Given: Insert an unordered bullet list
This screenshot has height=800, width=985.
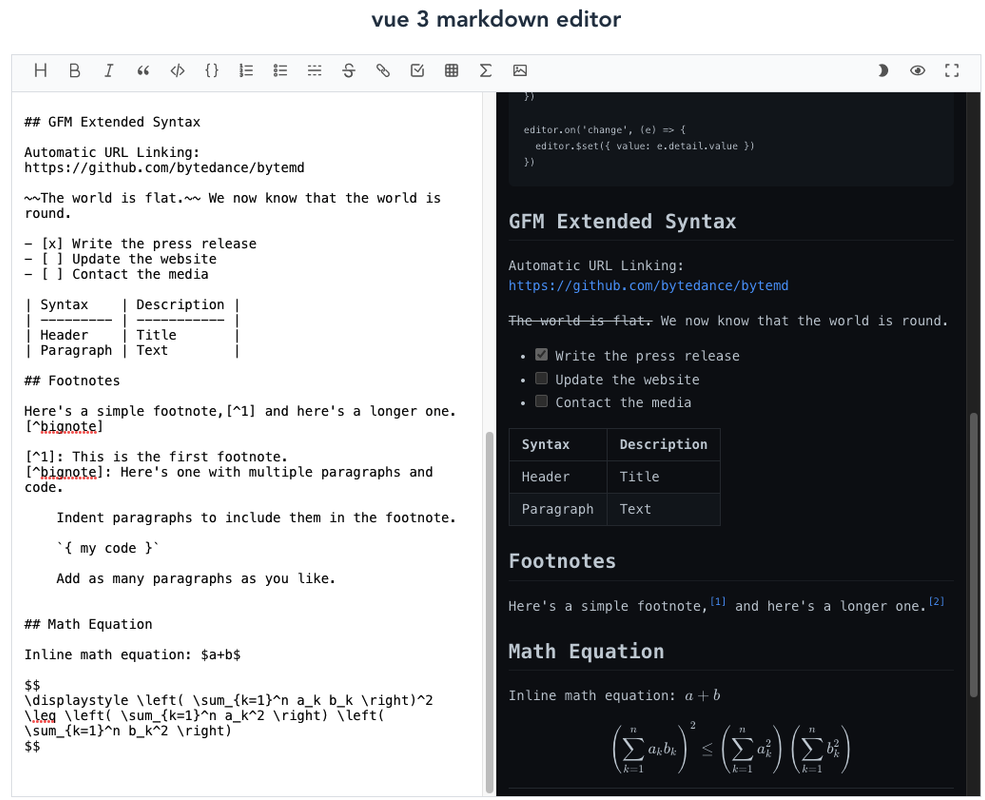Looking at the screenshot, I should pyautogui.click(x=280, y=70).
